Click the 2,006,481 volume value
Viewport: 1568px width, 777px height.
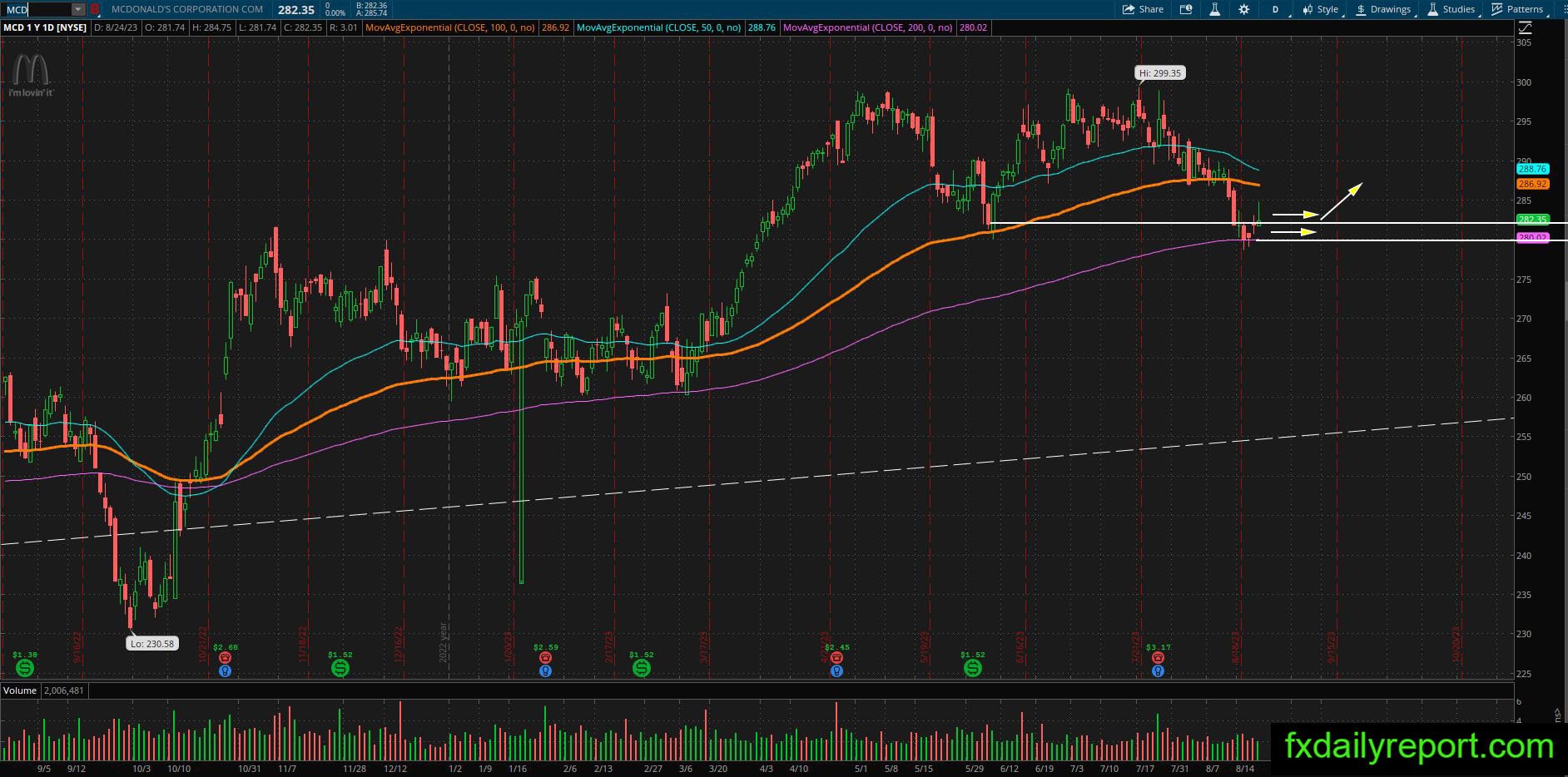(65, 690)
